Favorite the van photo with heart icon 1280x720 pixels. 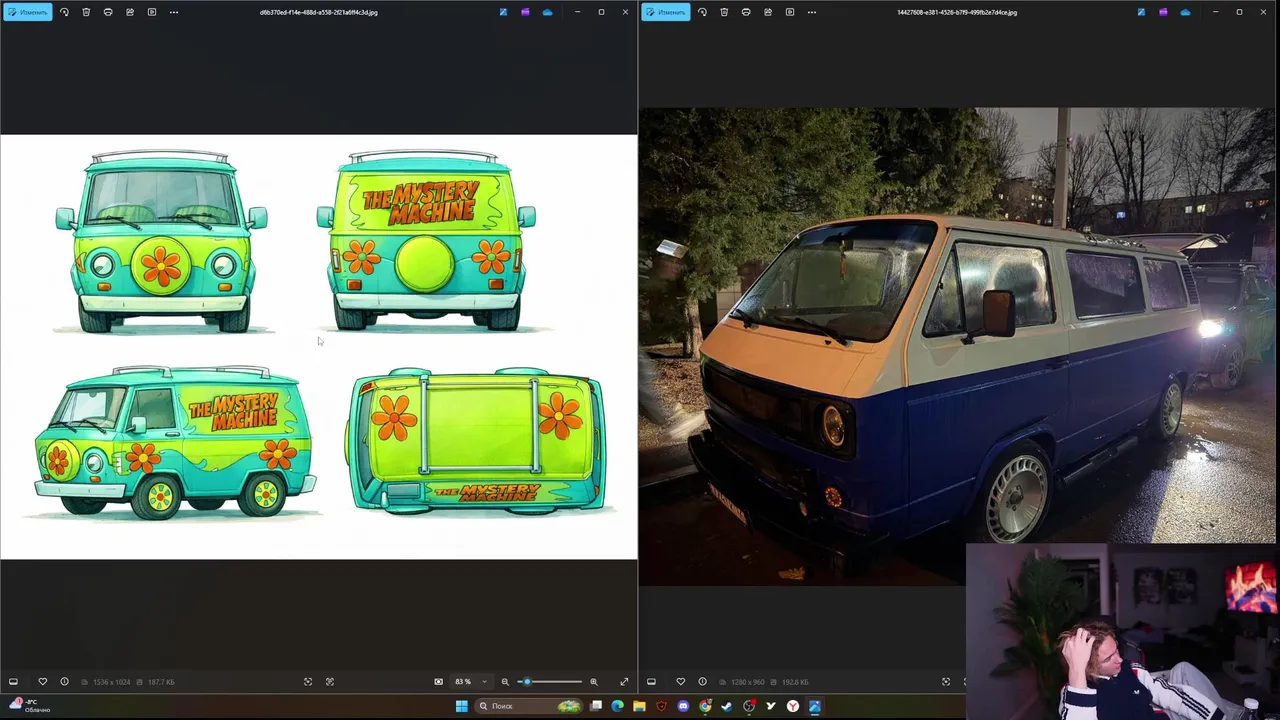(680, 682)
